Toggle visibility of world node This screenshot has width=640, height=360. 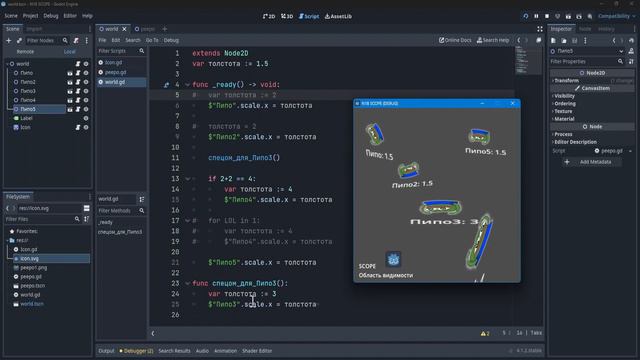[86, 64]
